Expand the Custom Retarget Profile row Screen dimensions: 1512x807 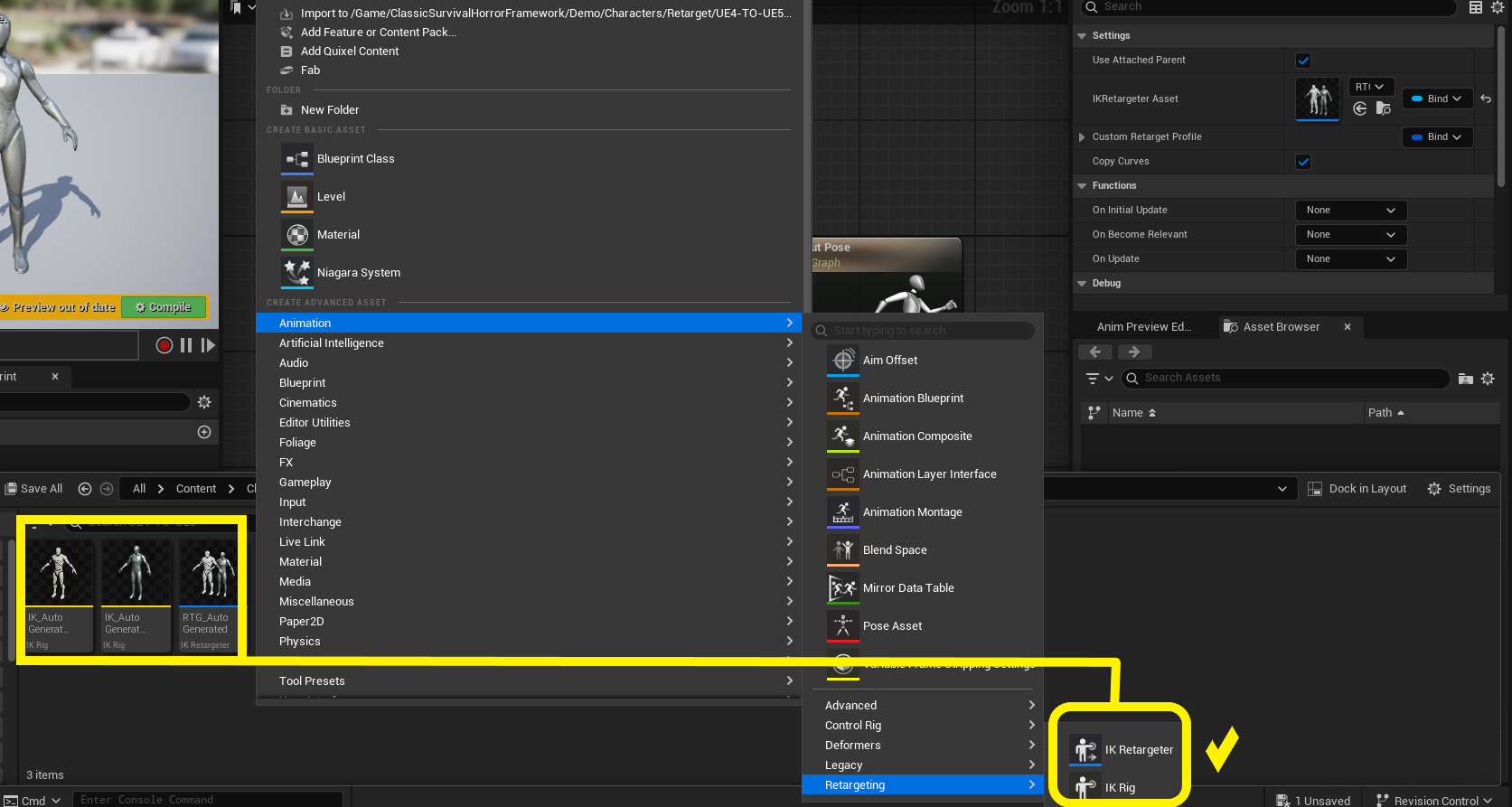click(1082, 137)
